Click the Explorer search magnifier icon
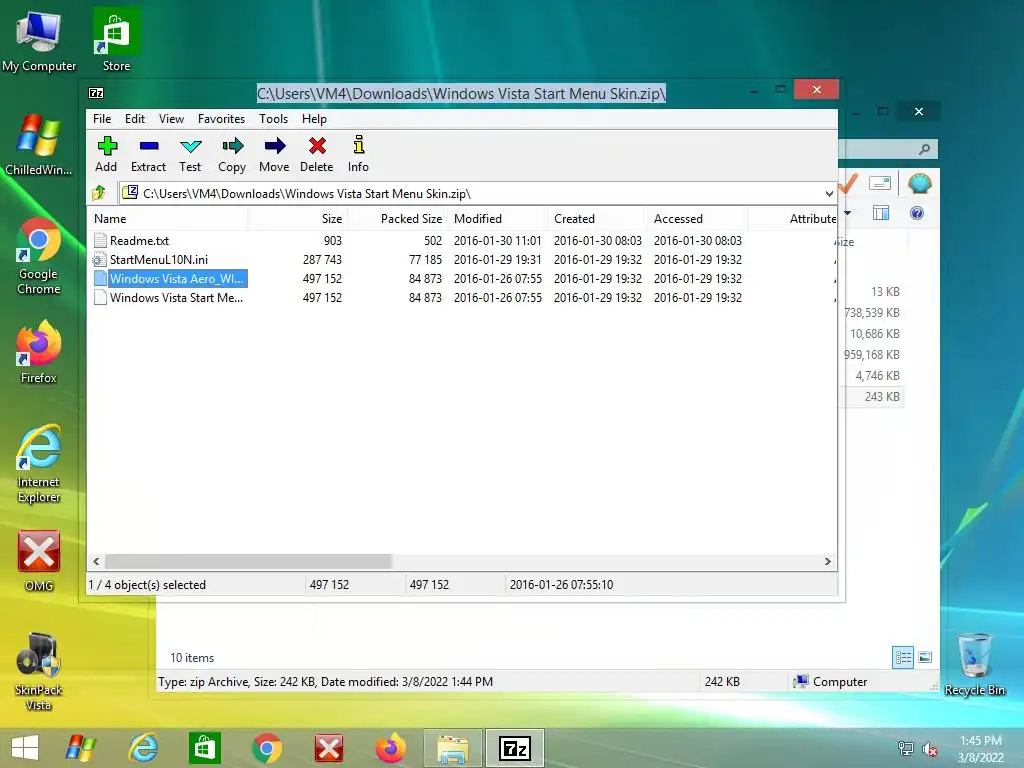 (924, 150)
